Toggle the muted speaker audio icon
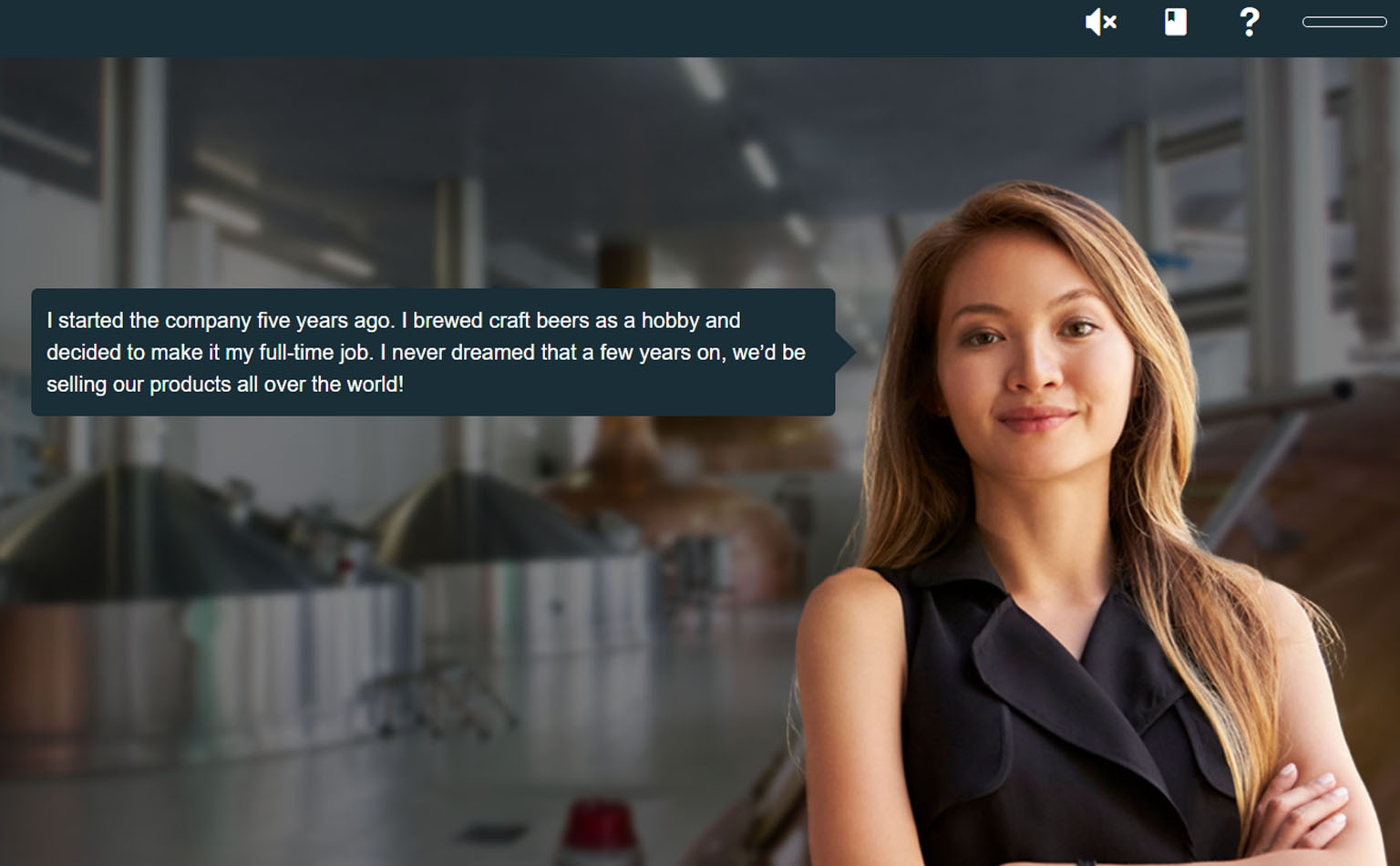This screenshot has height=866, width=1400. tap(1100, 22)
